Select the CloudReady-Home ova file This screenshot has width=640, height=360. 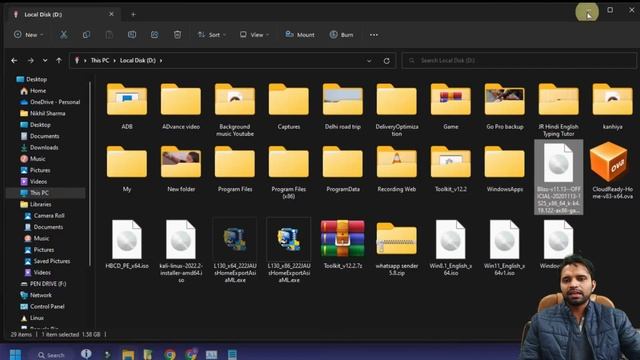pos(612,171)
